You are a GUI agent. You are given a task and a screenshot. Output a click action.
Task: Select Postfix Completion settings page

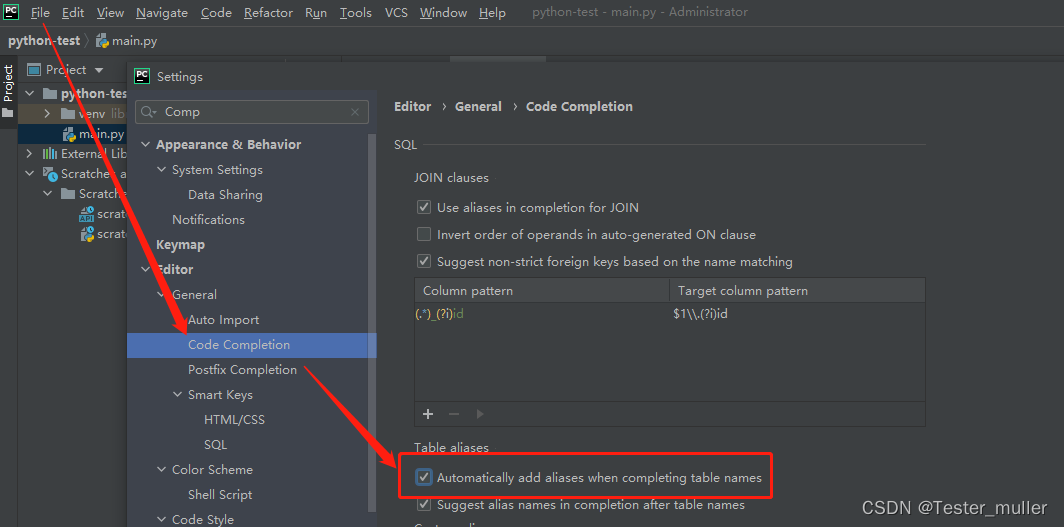[242, 370]
